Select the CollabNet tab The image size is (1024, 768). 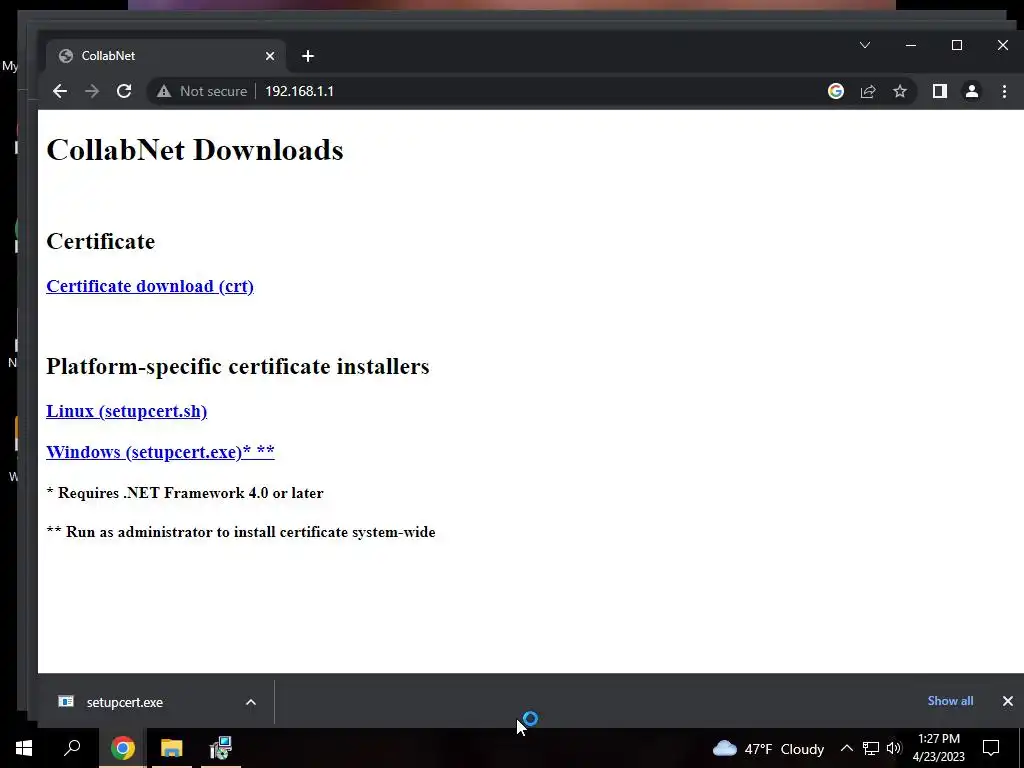pos(166,56)
